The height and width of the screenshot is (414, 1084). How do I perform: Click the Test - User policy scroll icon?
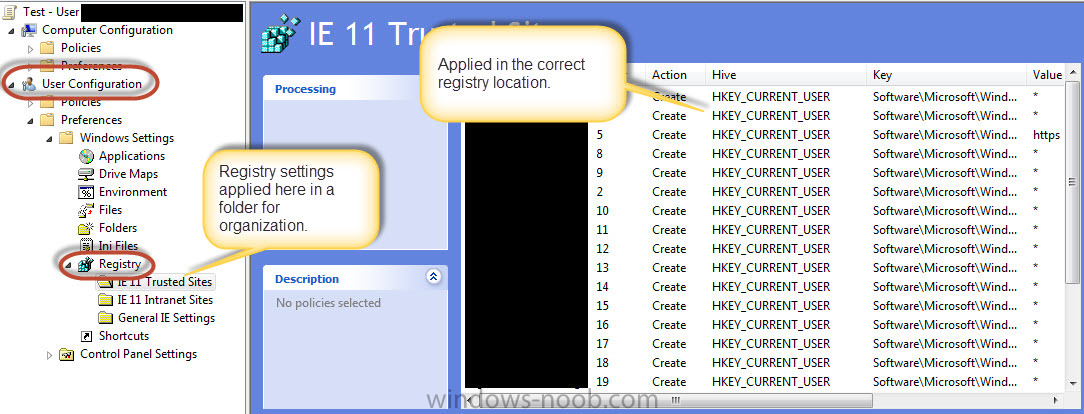[10, 12]
